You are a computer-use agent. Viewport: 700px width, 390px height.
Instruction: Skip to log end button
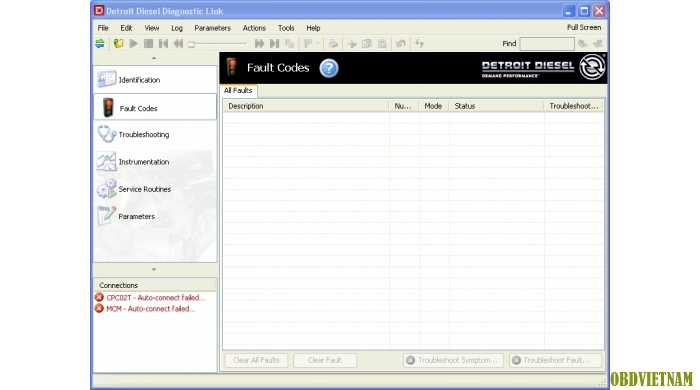tap(275, 44)
